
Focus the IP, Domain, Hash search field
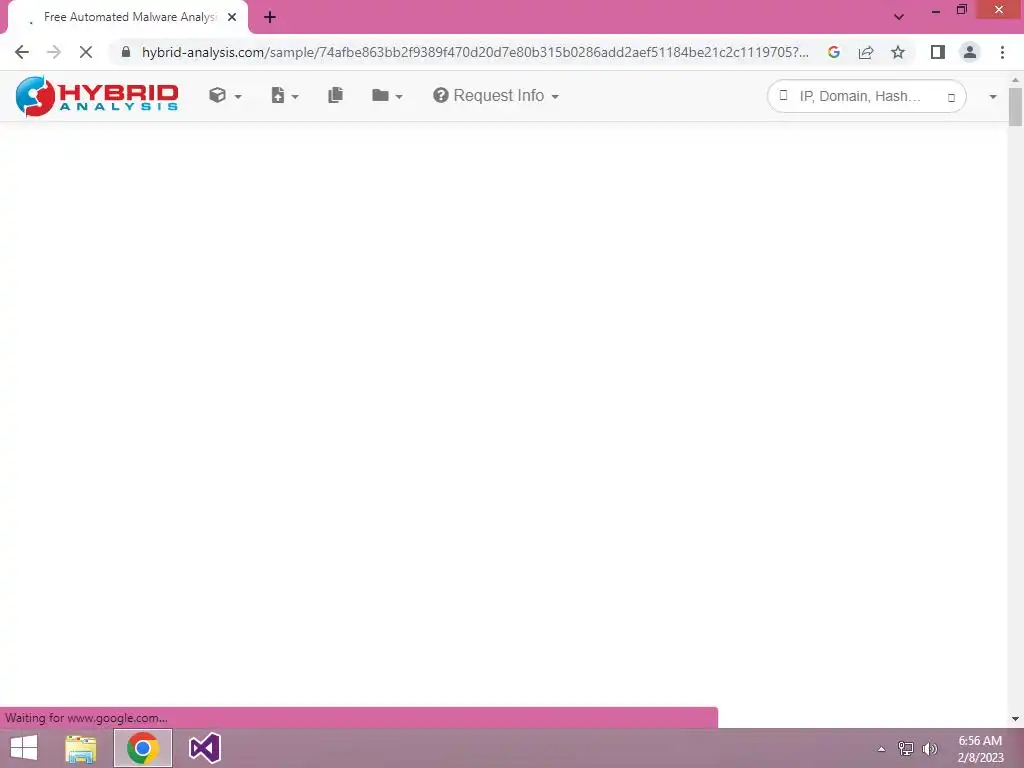pyautogui.click(x=866, y=97)
